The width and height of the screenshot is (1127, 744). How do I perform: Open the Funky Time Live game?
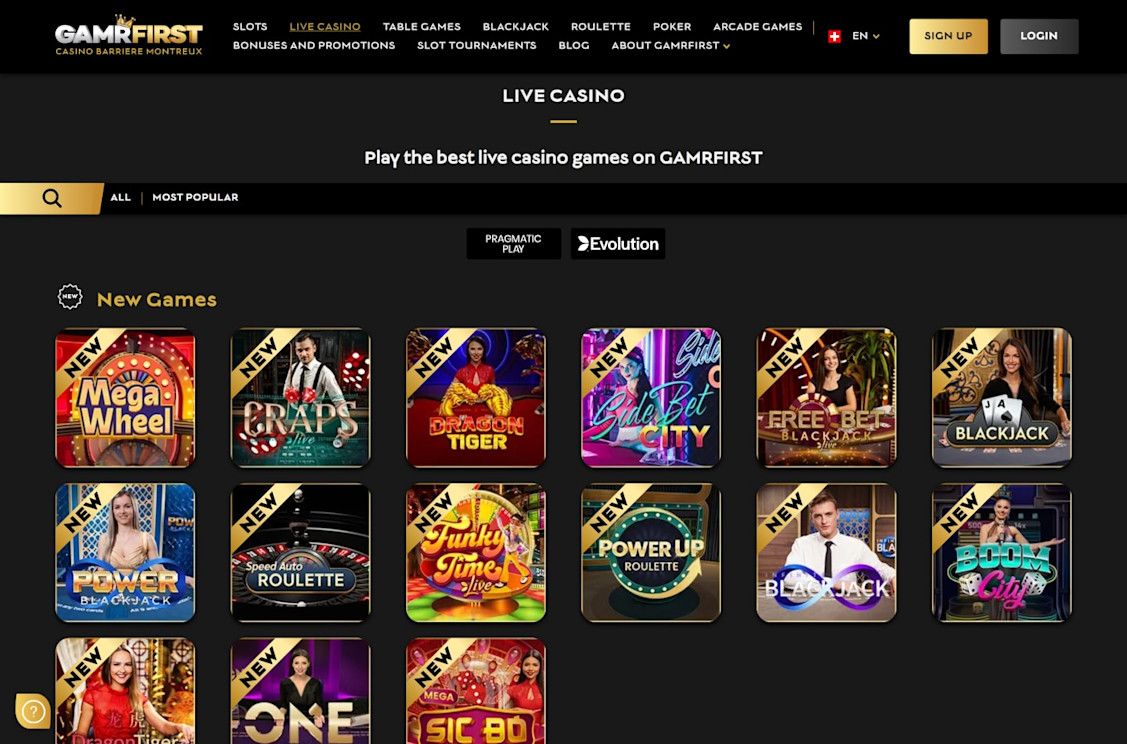[476, 553]
